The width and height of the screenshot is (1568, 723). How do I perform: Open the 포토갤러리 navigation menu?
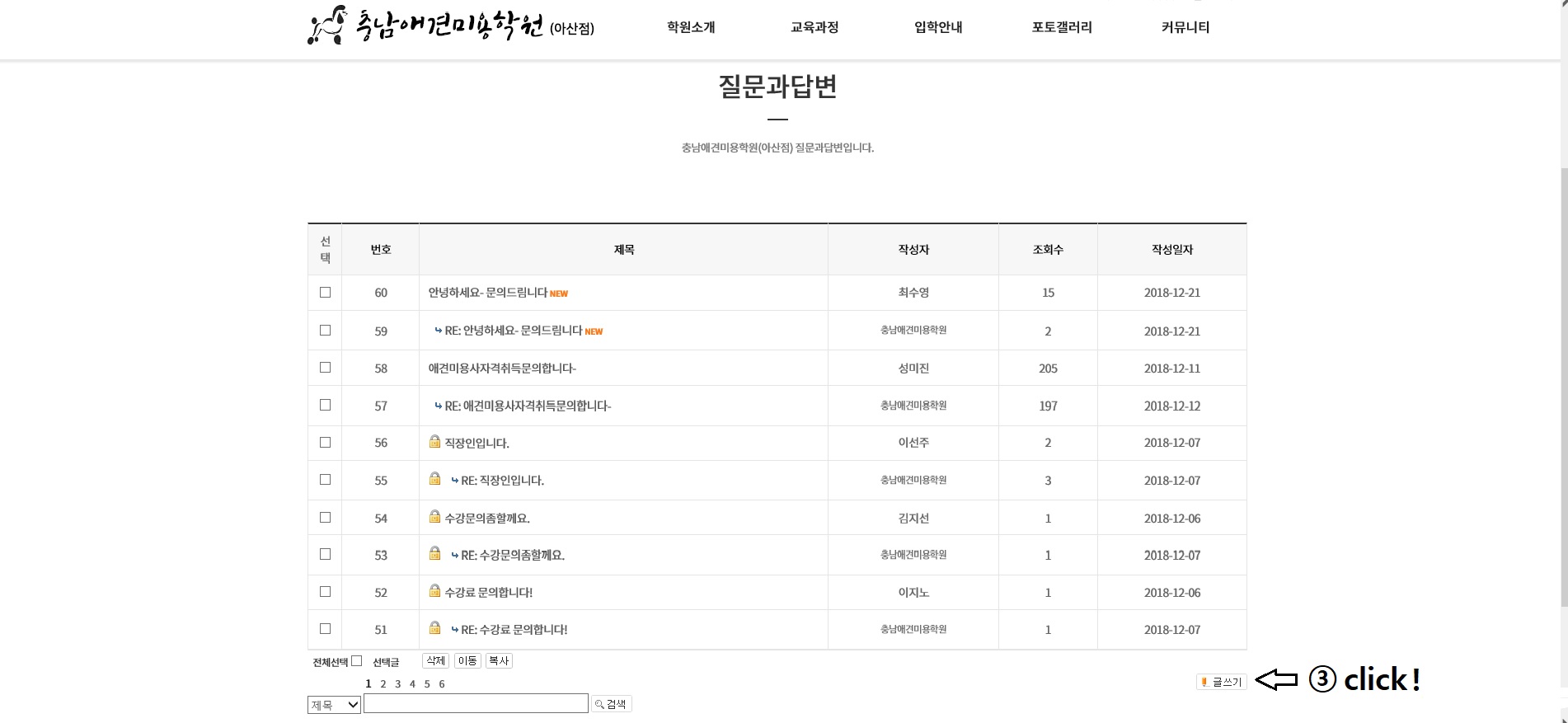click(x=1061, y=27)
